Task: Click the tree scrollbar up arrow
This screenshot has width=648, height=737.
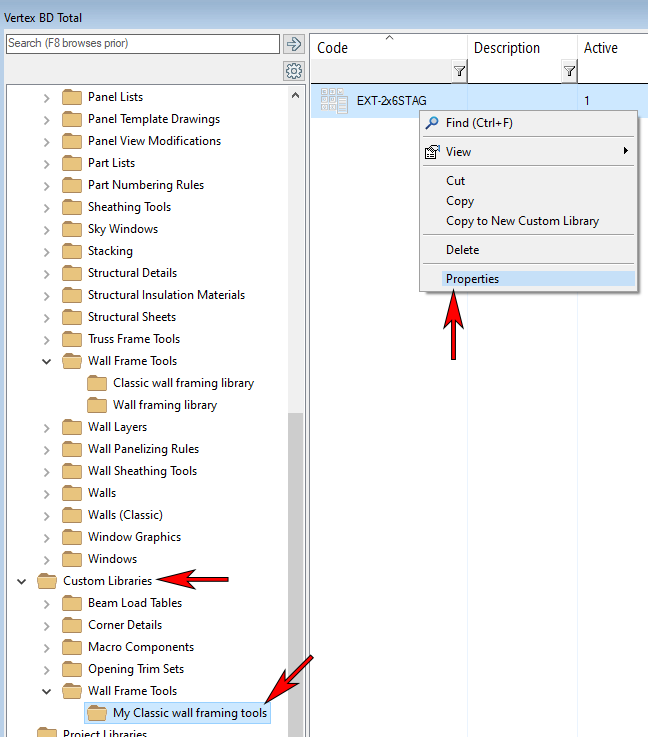Action: click(296, 95)
